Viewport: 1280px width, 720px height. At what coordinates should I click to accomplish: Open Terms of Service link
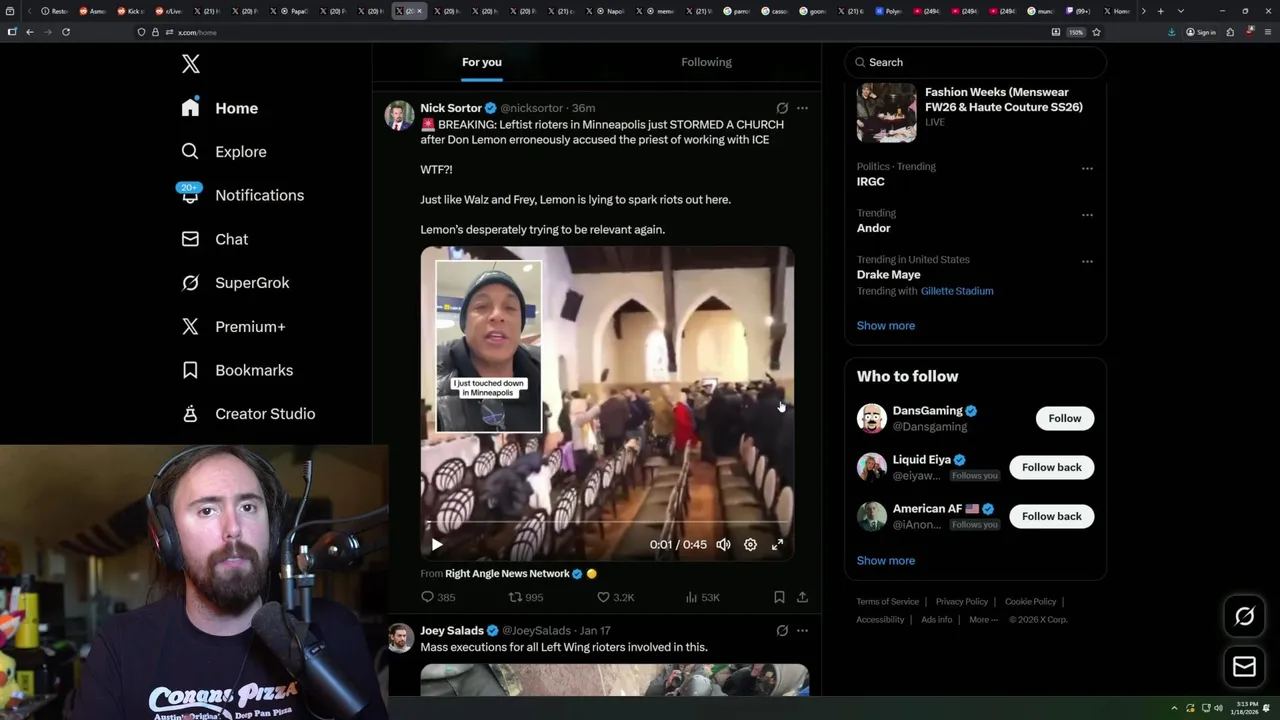887,602
